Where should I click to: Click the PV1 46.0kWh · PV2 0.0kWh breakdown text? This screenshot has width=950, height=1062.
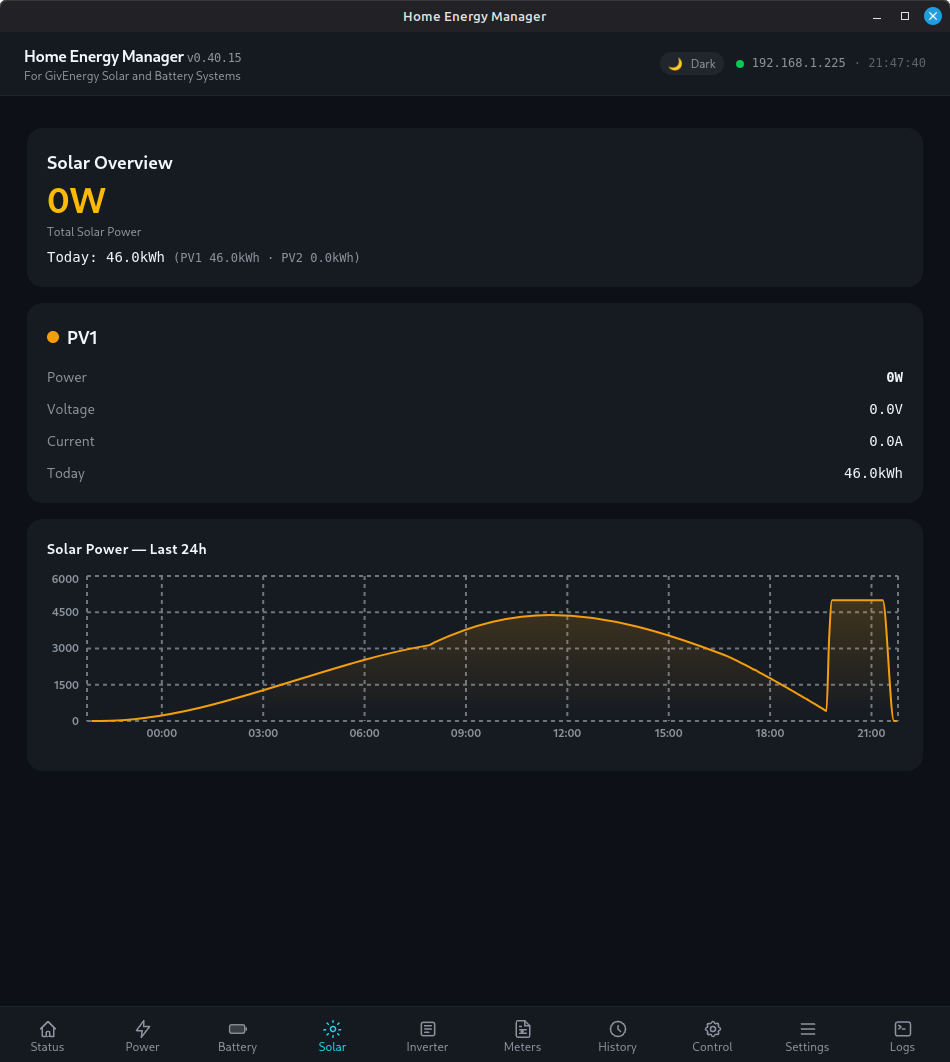267,257
